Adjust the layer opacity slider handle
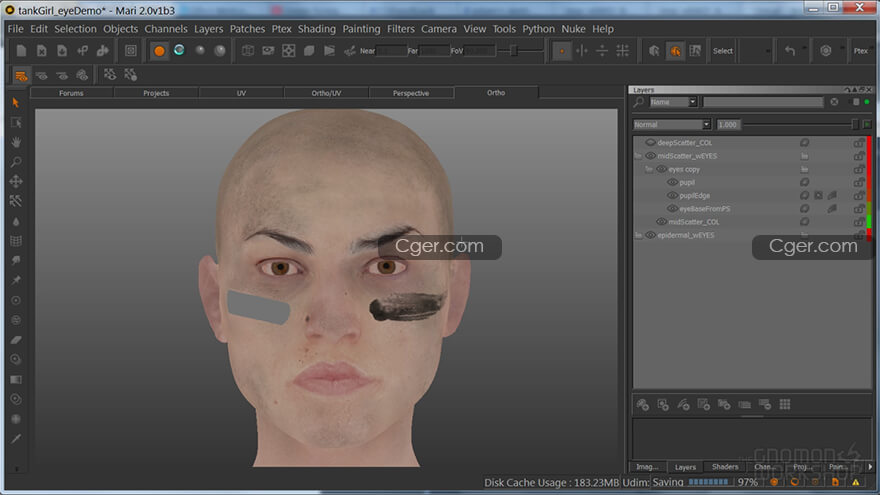The height and width of the screenshot is (495, 880). pyautogui.click(x=855, y=124)
